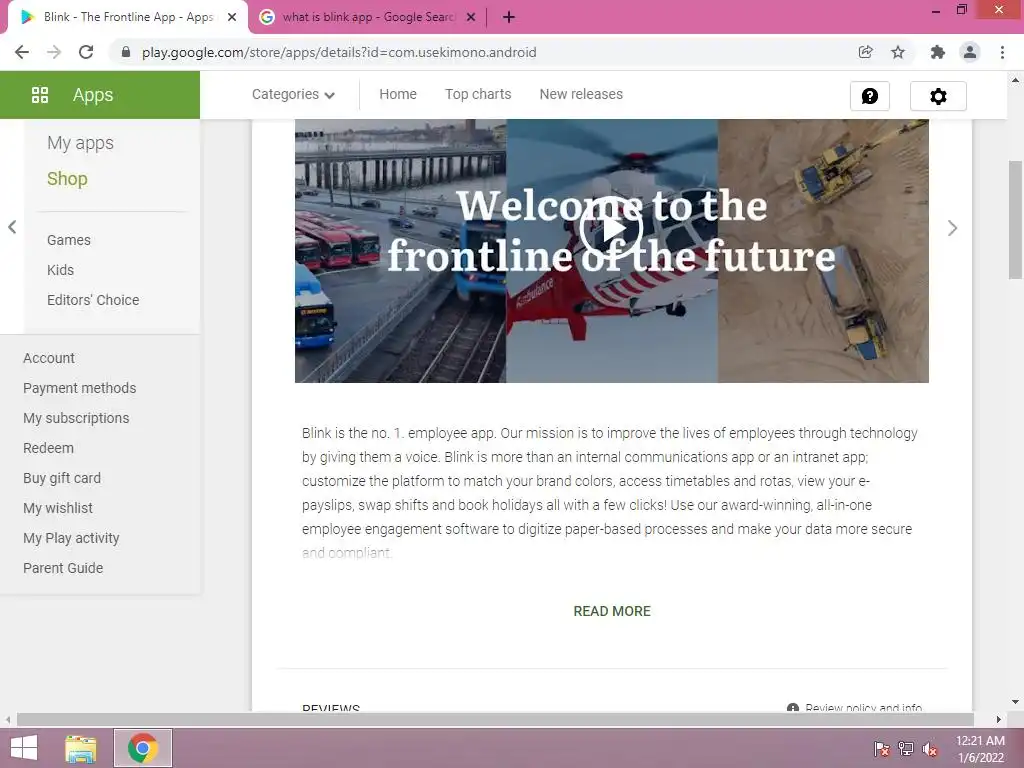Screen dimensions: 1024x768
Task: Click scrollbar down arrow
Action: tap(1016, 702)
